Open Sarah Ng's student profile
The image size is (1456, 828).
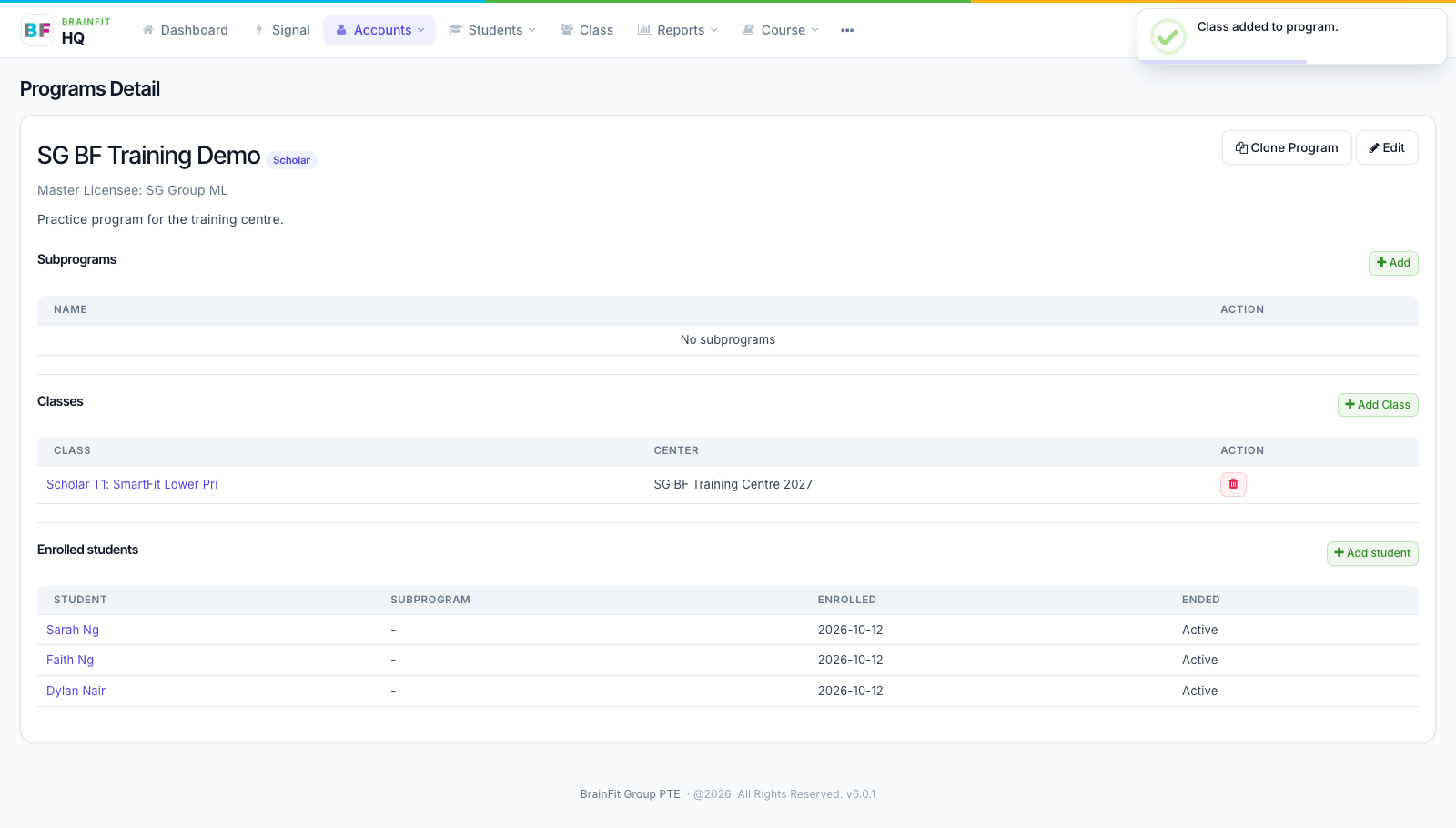(73, 630)
